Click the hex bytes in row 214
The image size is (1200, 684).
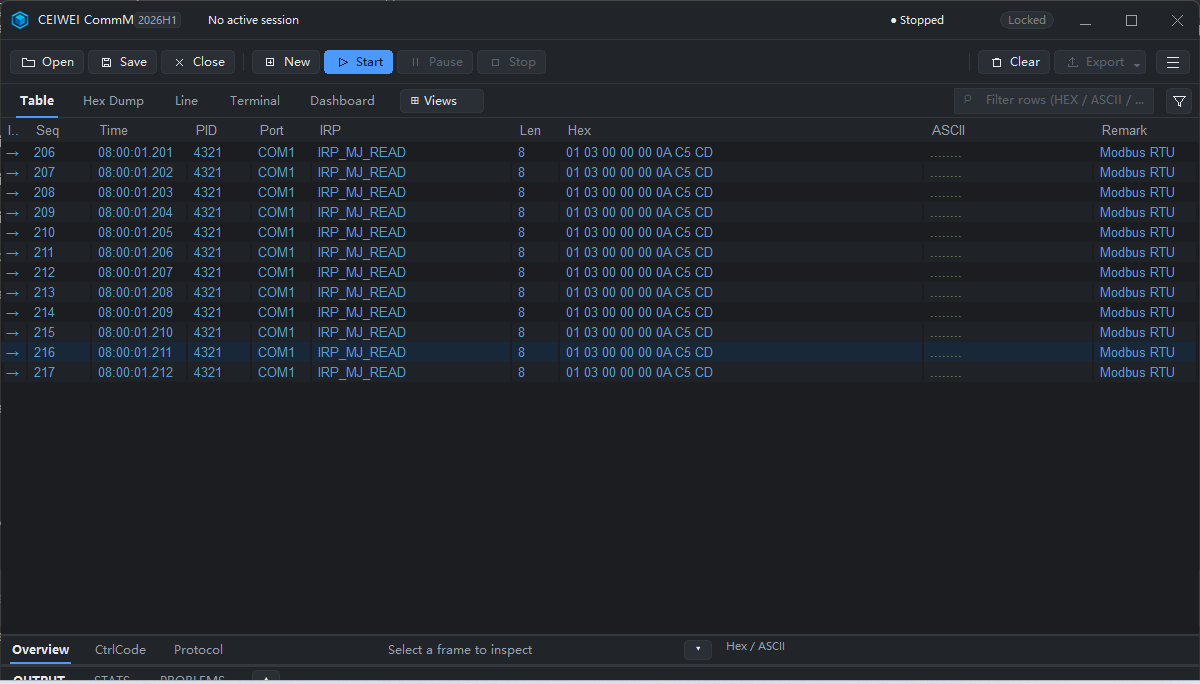click(640, 313)
